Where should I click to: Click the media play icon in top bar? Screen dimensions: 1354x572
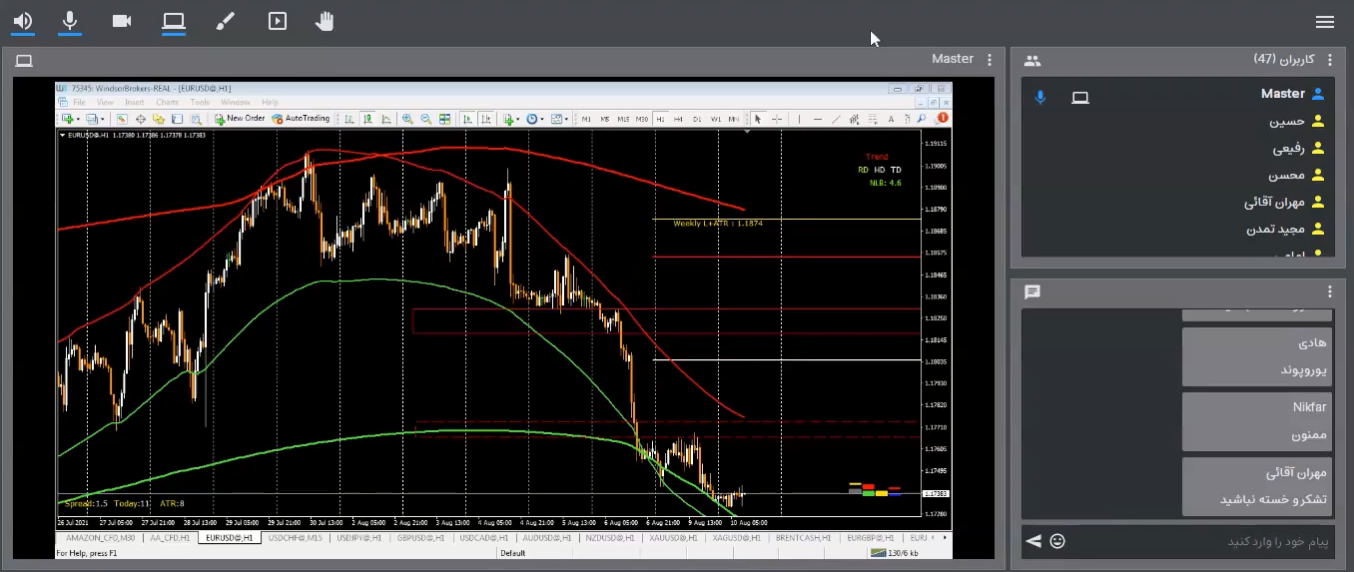point(278,21)
